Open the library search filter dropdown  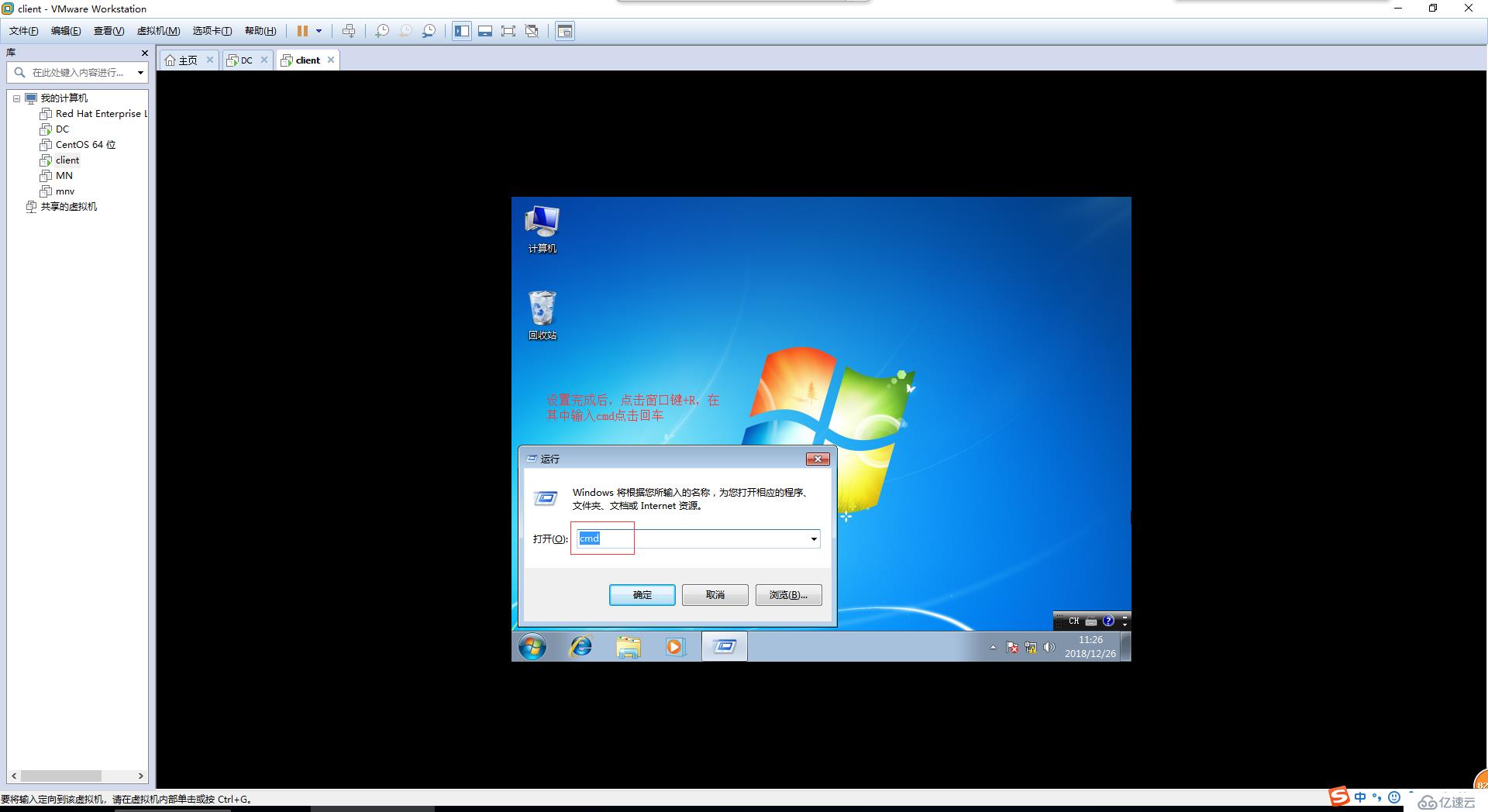coord(140,73)
